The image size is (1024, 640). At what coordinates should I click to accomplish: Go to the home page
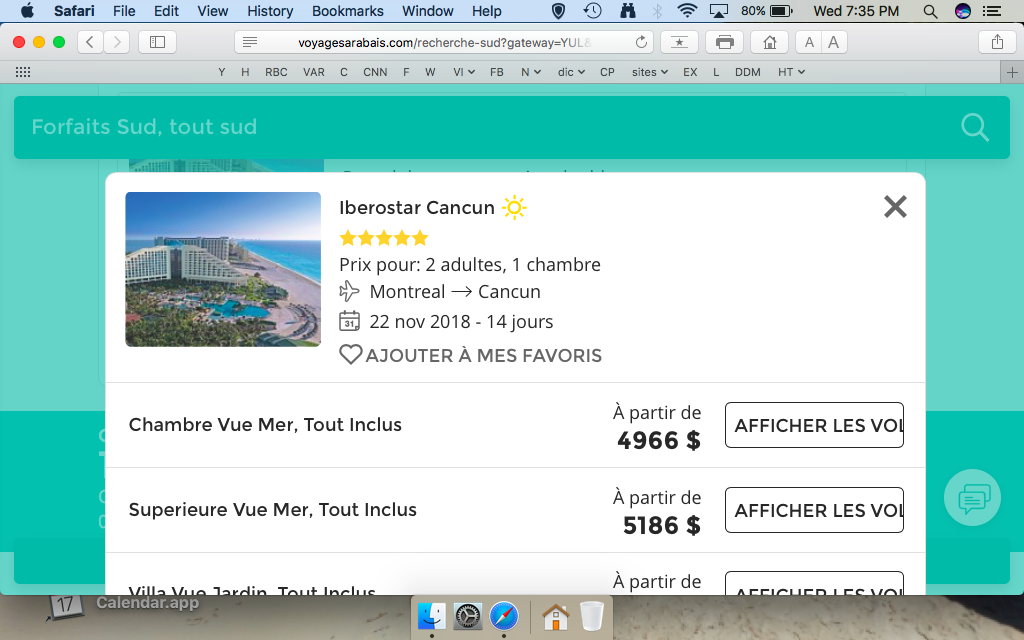769,42
